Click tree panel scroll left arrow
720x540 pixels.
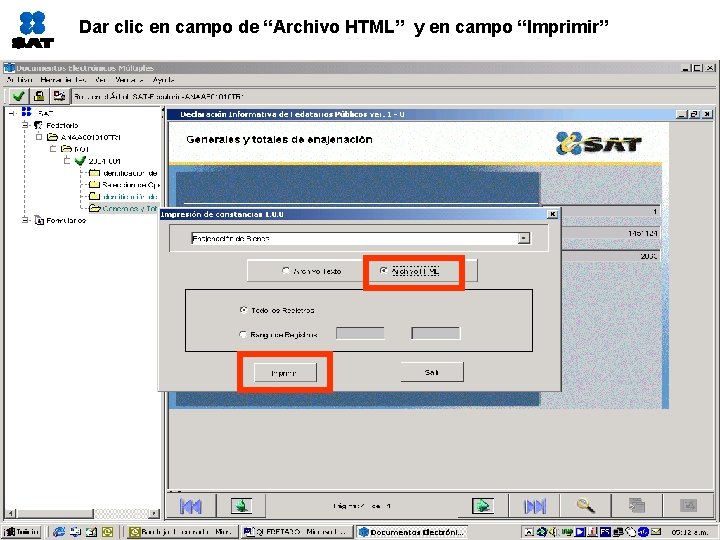[x=11, y=513]
